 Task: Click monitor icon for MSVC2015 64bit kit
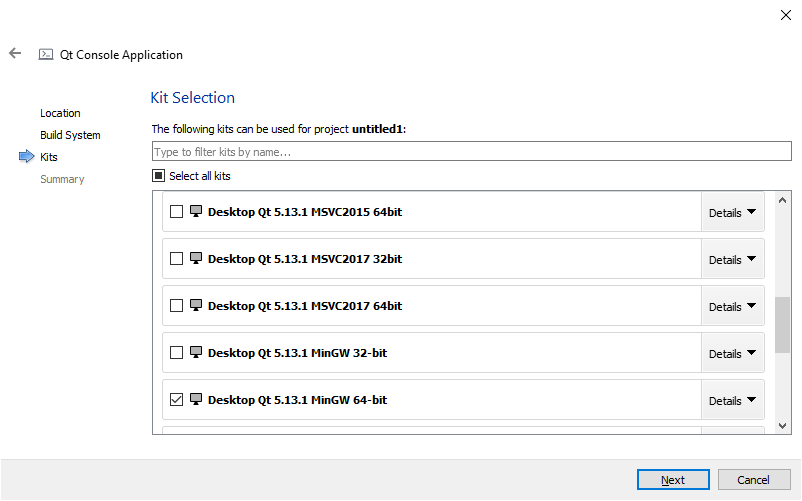click(196, 211)
